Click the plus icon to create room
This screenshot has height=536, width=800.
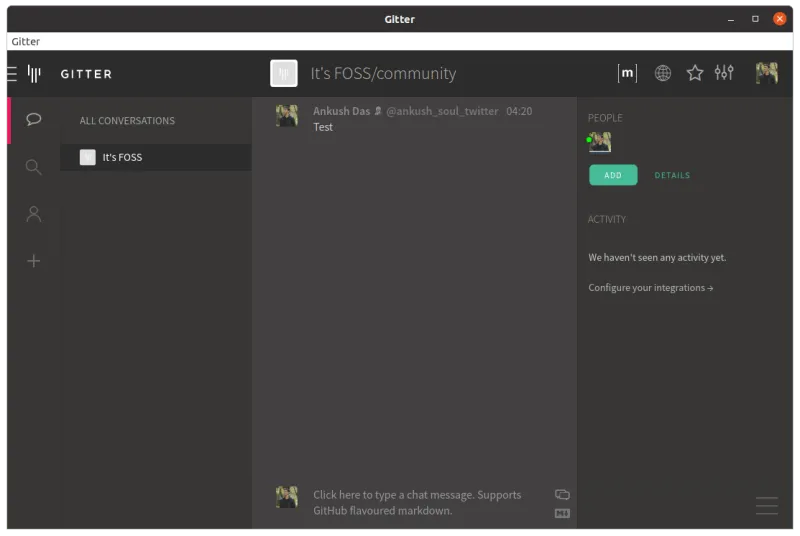pos(34,261)
